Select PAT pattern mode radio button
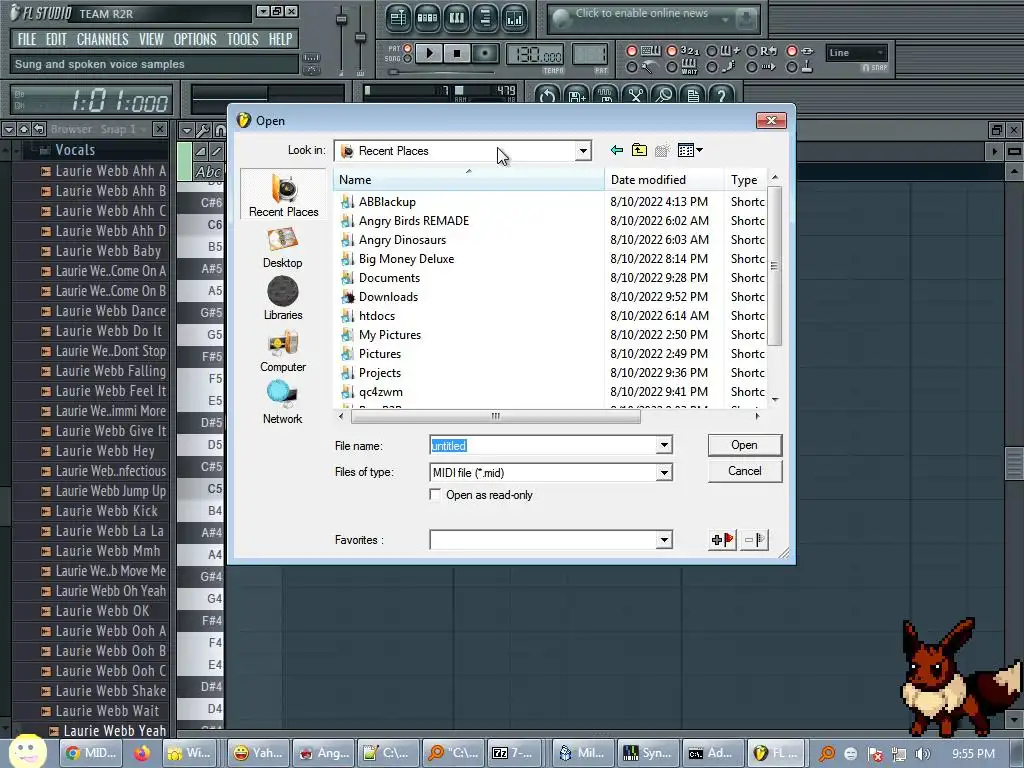 click(x=408, y=48)
